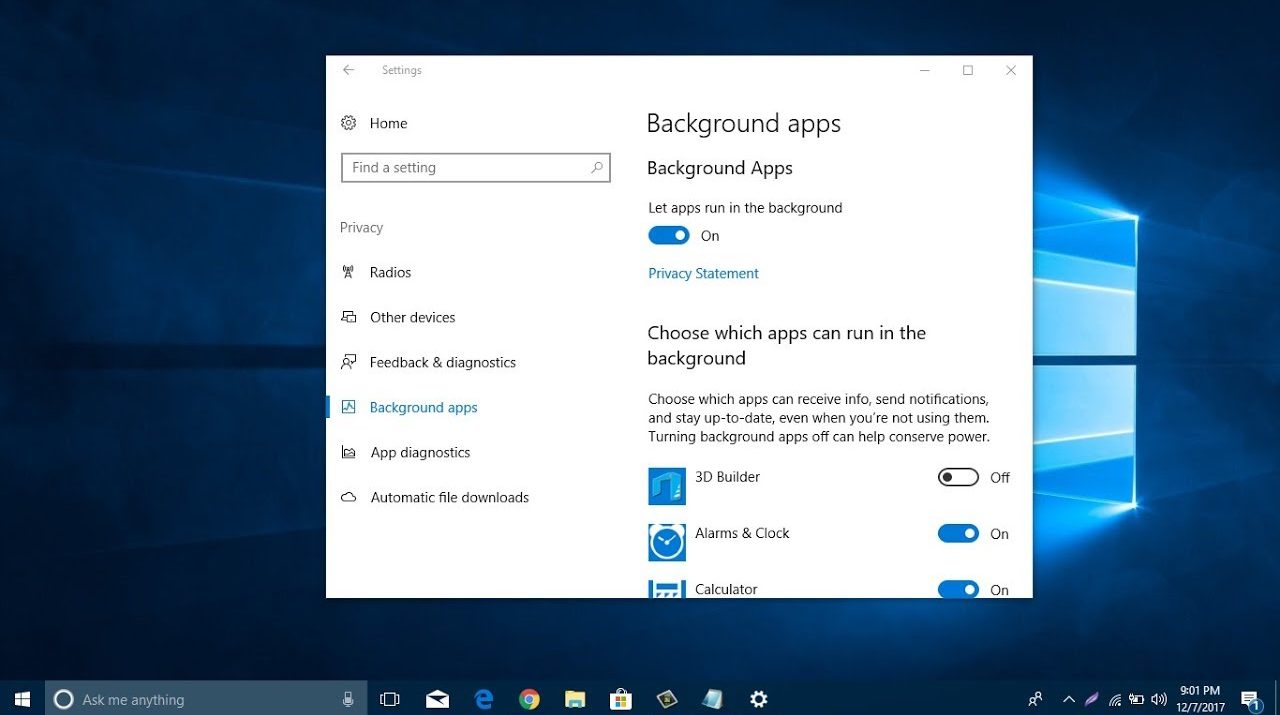
Task: Open the Privacy Statement link
Action: (703, 273)
